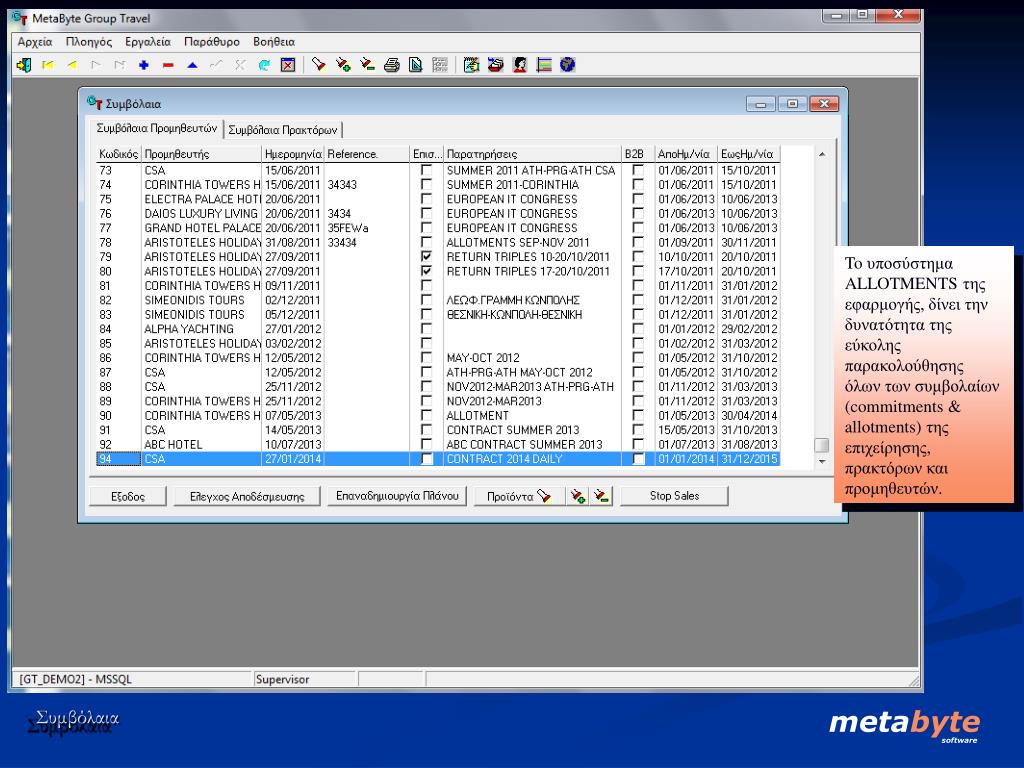The width and height of the screenshot is (1024, 768).
Task: Click the notepad with pencil icon
Action: coord(471,65)
